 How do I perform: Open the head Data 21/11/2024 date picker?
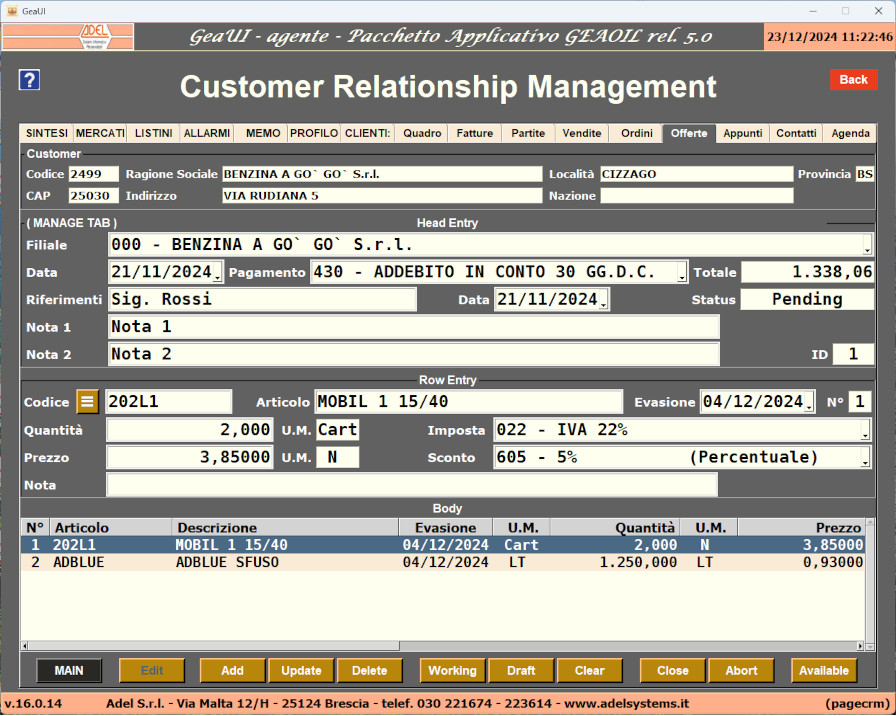tap(218, 273)
